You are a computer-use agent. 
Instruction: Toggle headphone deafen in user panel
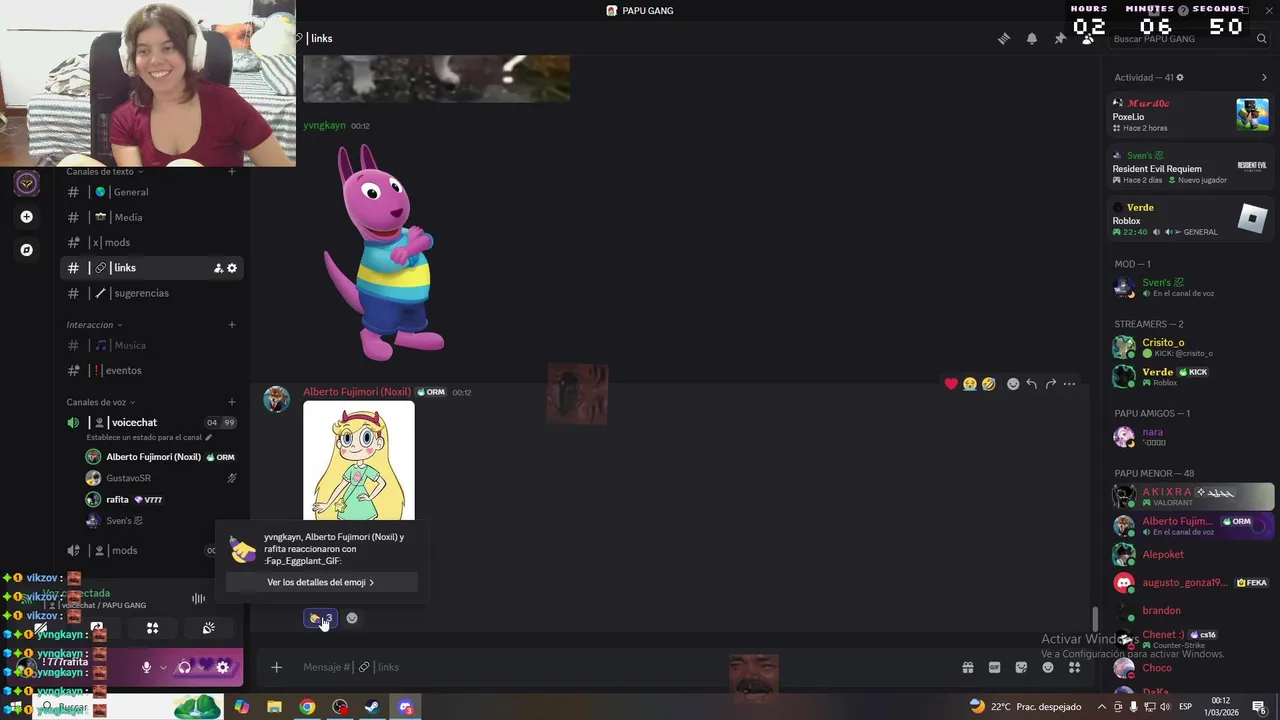[184, 667]
